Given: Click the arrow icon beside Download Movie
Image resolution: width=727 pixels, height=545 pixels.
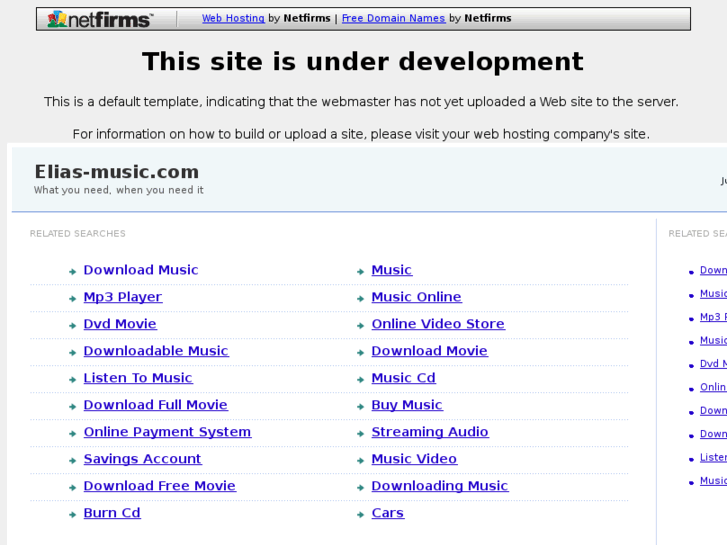Looking at the screenshot, I should pos(361,353).
